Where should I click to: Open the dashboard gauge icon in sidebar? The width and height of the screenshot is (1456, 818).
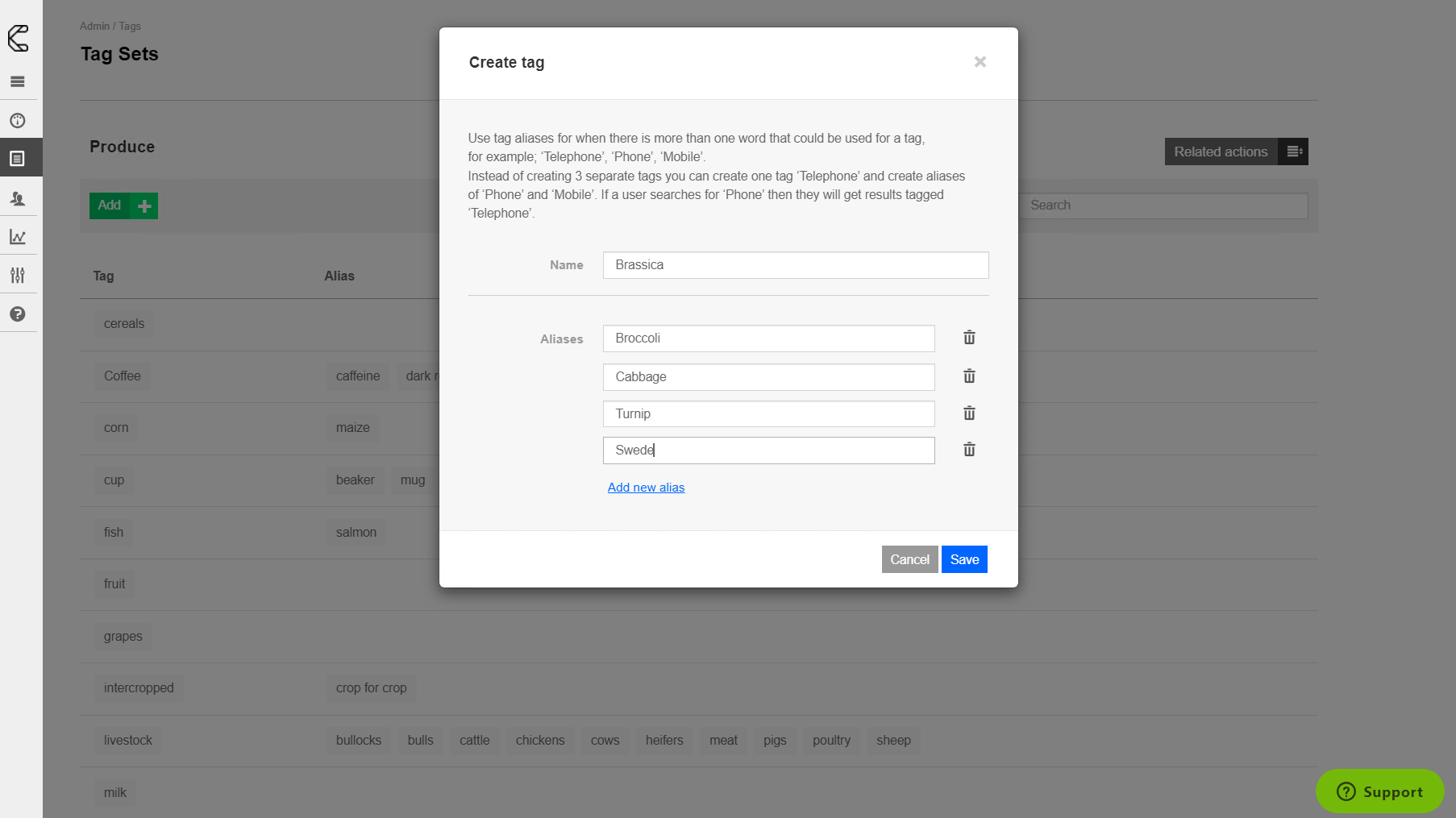[18, 121]
